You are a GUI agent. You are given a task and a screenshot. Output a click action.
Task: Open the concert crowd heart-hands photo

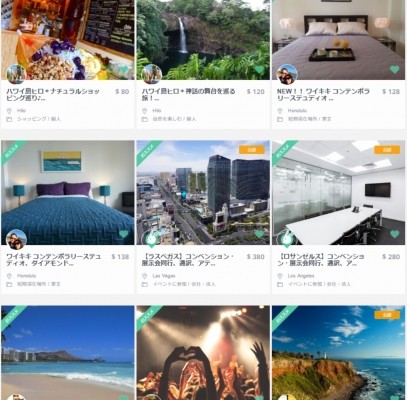click(203, 353)
